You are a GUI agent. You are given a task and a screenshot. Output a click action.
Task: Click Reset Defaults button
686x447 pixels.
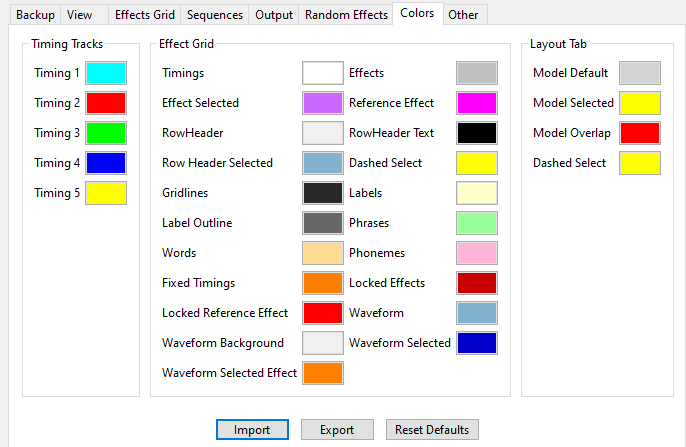click(x=432, y=430)
